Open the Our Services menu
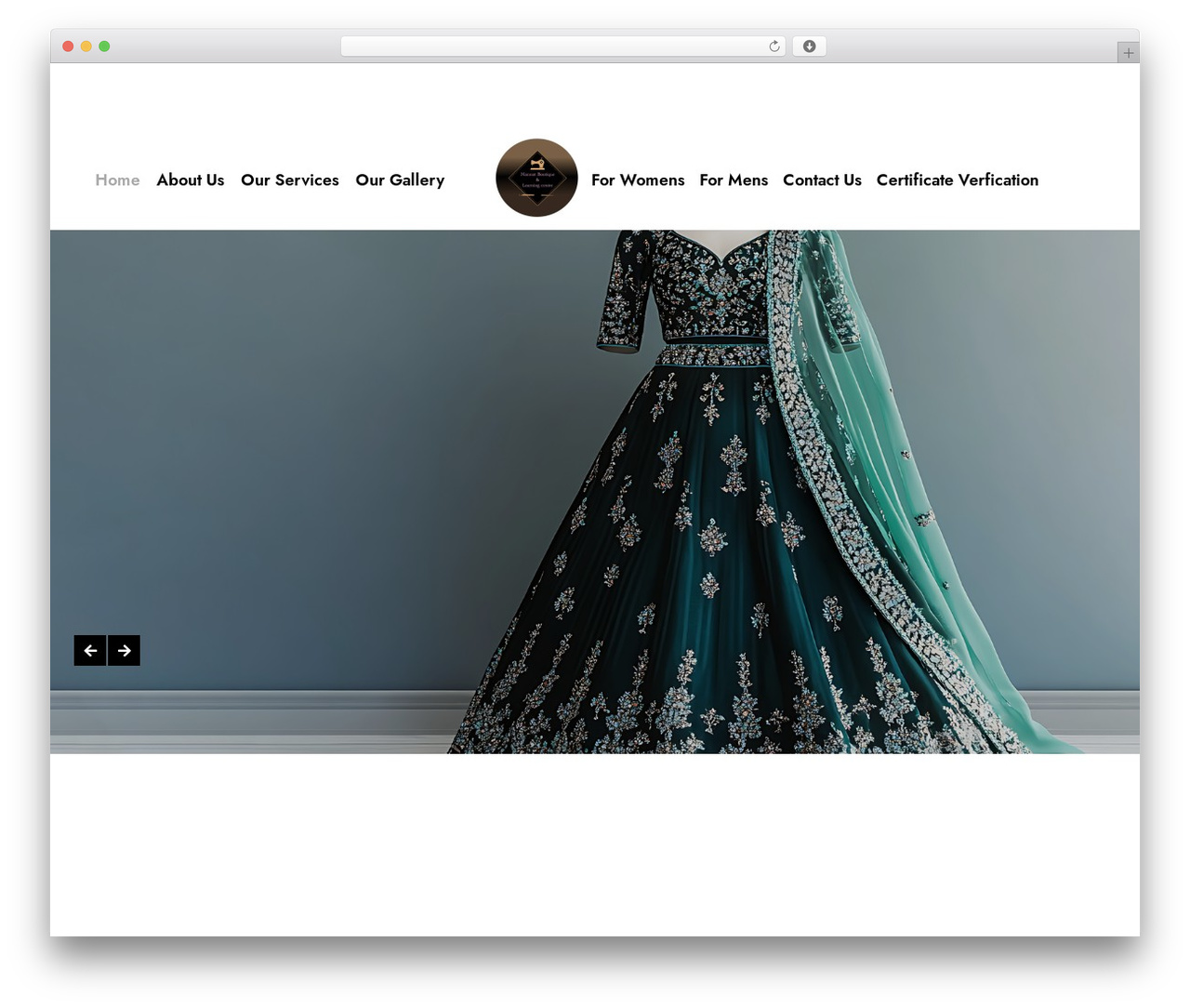Image resolution: width=1190 pixels, height=1008 pixels. coord(290,179)
